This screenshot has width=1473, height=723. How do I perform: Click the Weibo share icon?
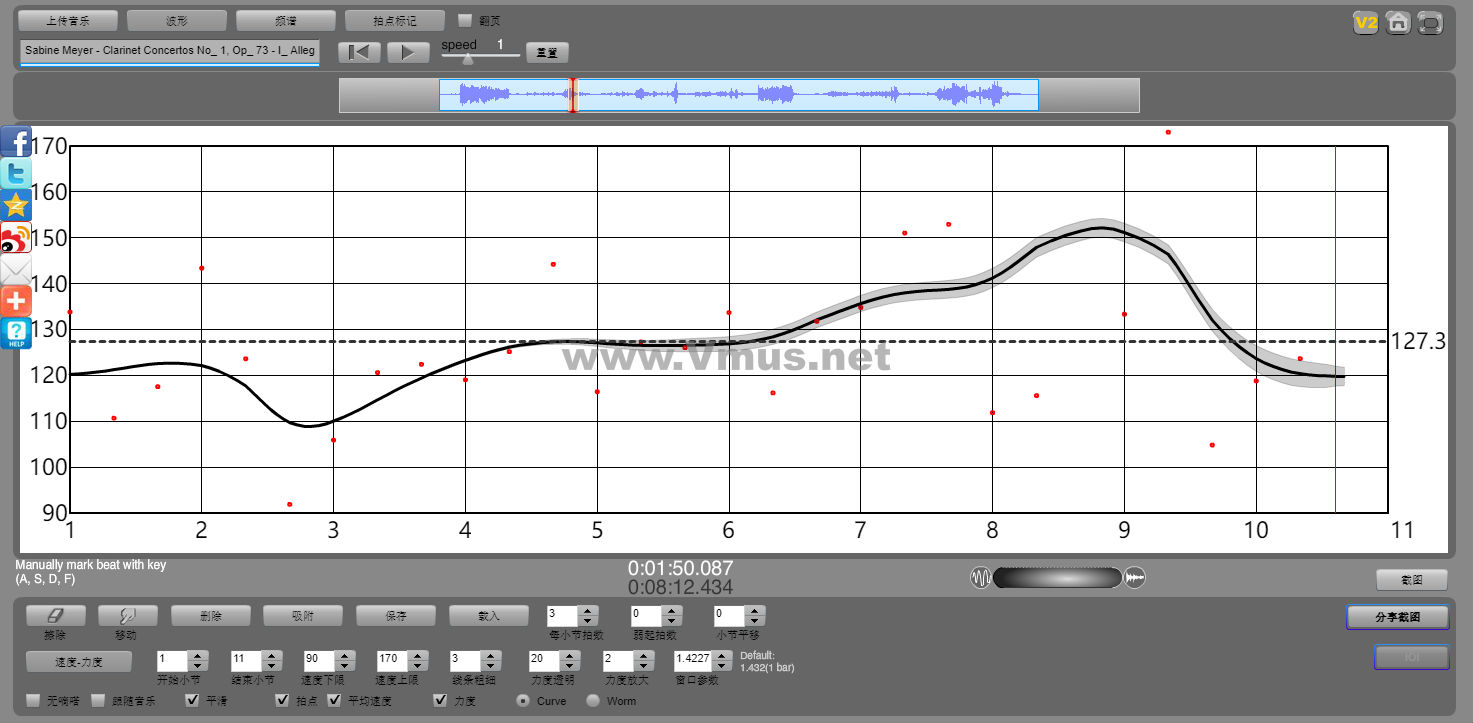[16, 238]
